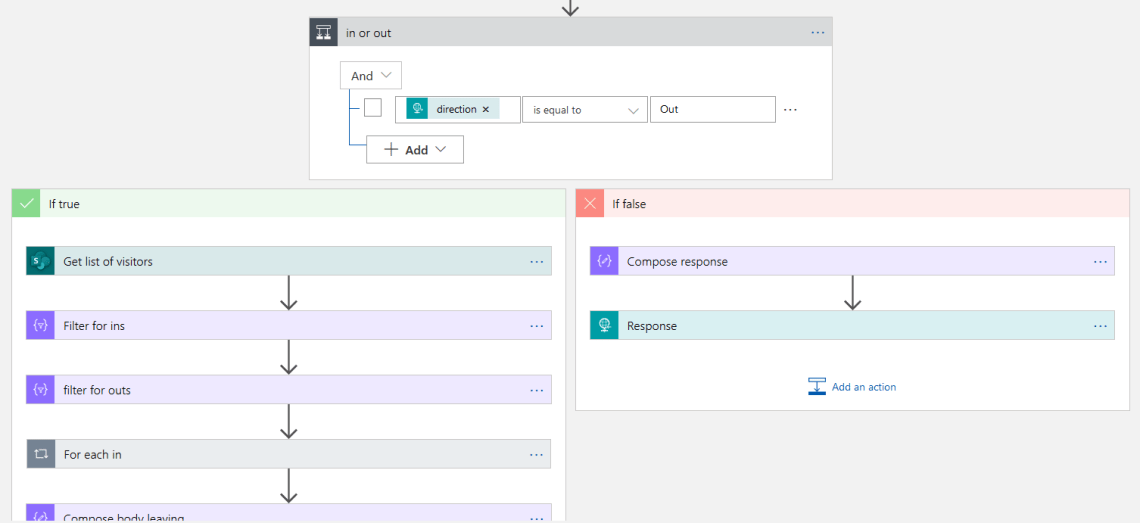
Task: Click the value field containing 'Out'
Action: click(712, 109)
